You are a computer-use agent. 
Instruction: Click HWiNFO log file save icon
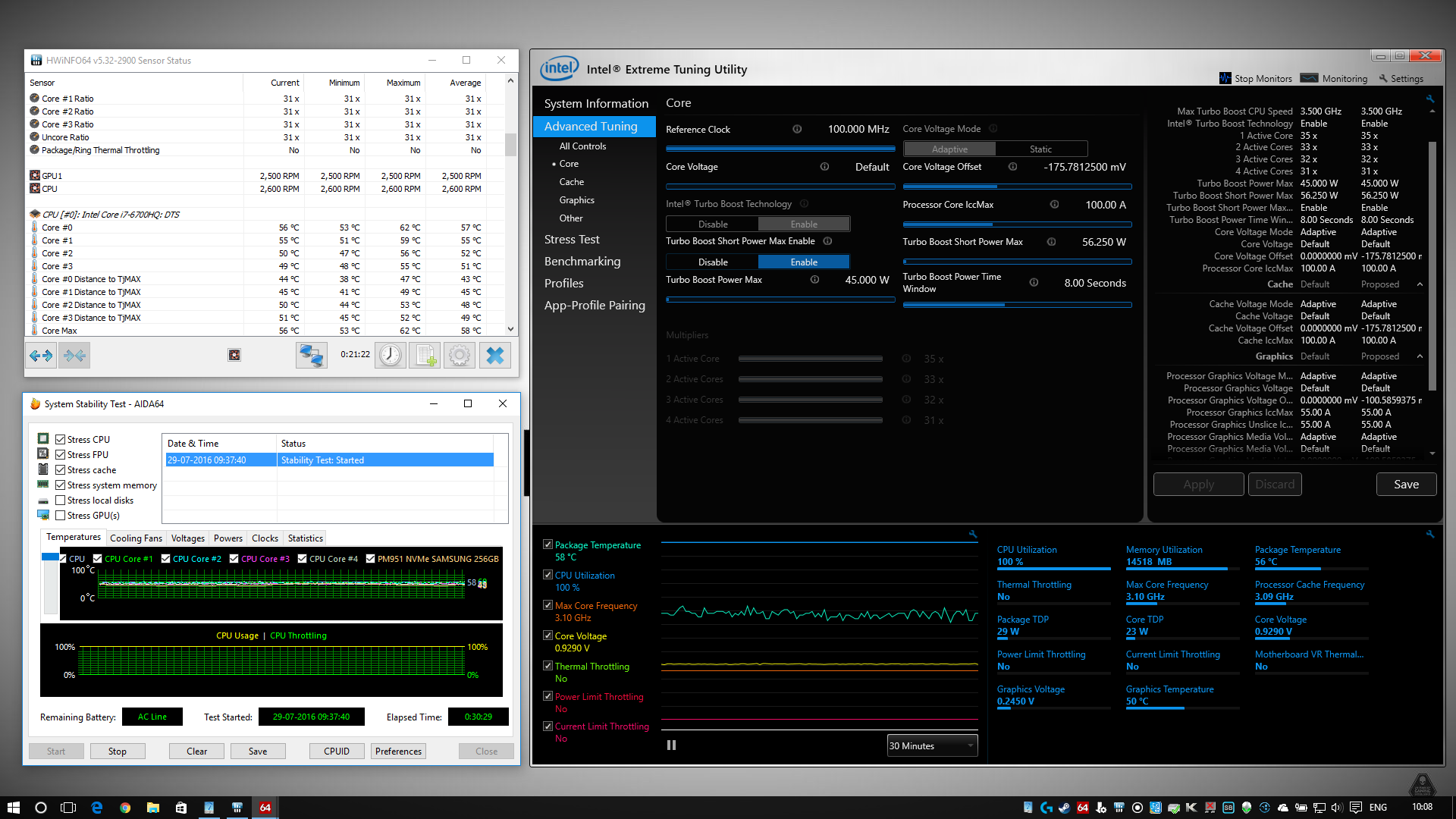tap(425, 356)
